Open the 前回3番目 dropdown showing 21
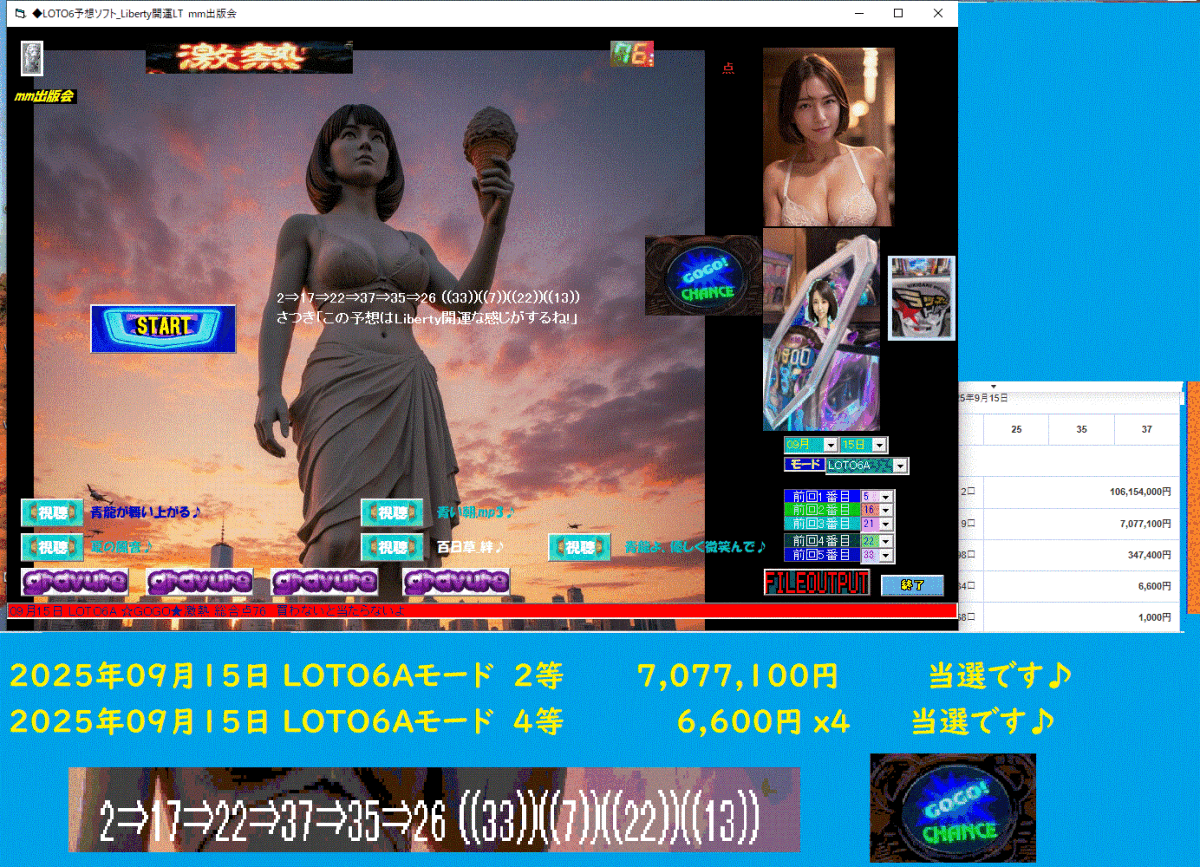Image resolution: width=1200 pixels, height=867 pixels. [884, 523]
